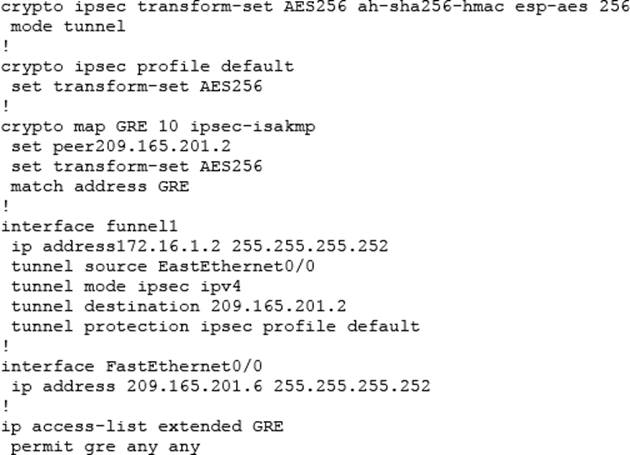
Task: Select the "tunnel protection ipsec profile default" line
Action: coord(214,326)
